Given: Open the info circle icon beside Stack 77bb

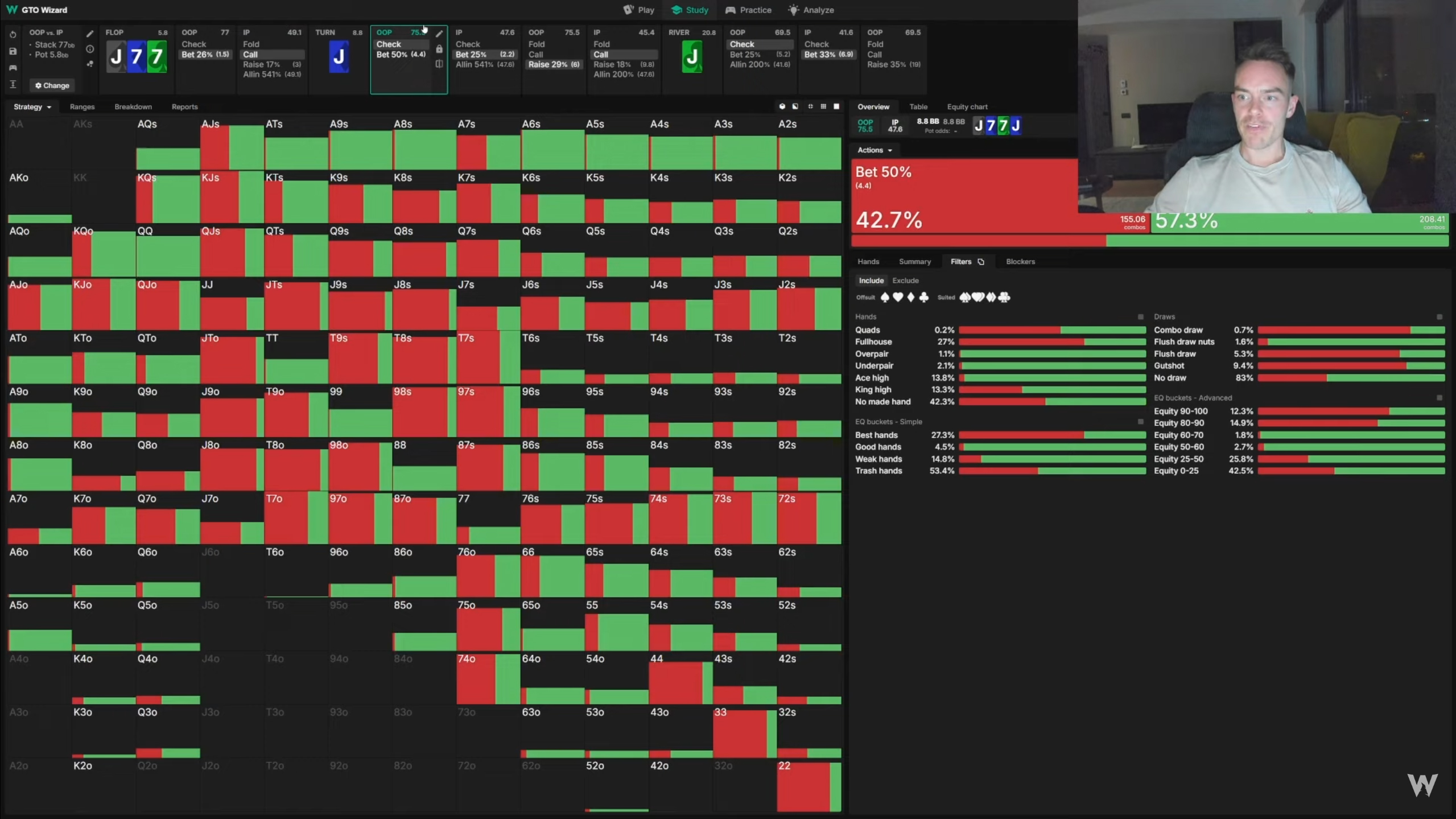Looking at the screenshot, I should (90, 50).
